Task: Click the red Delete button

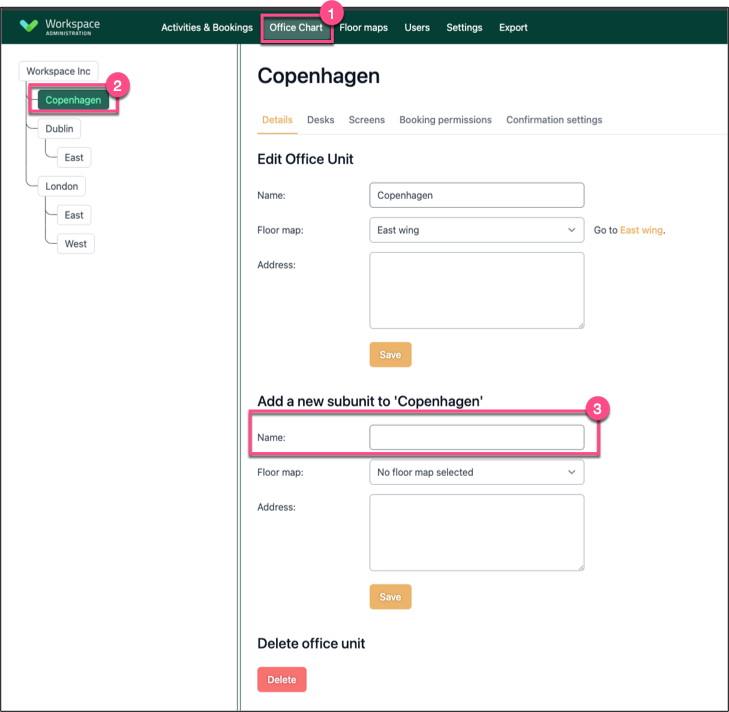Action: [x=282, y=680]
